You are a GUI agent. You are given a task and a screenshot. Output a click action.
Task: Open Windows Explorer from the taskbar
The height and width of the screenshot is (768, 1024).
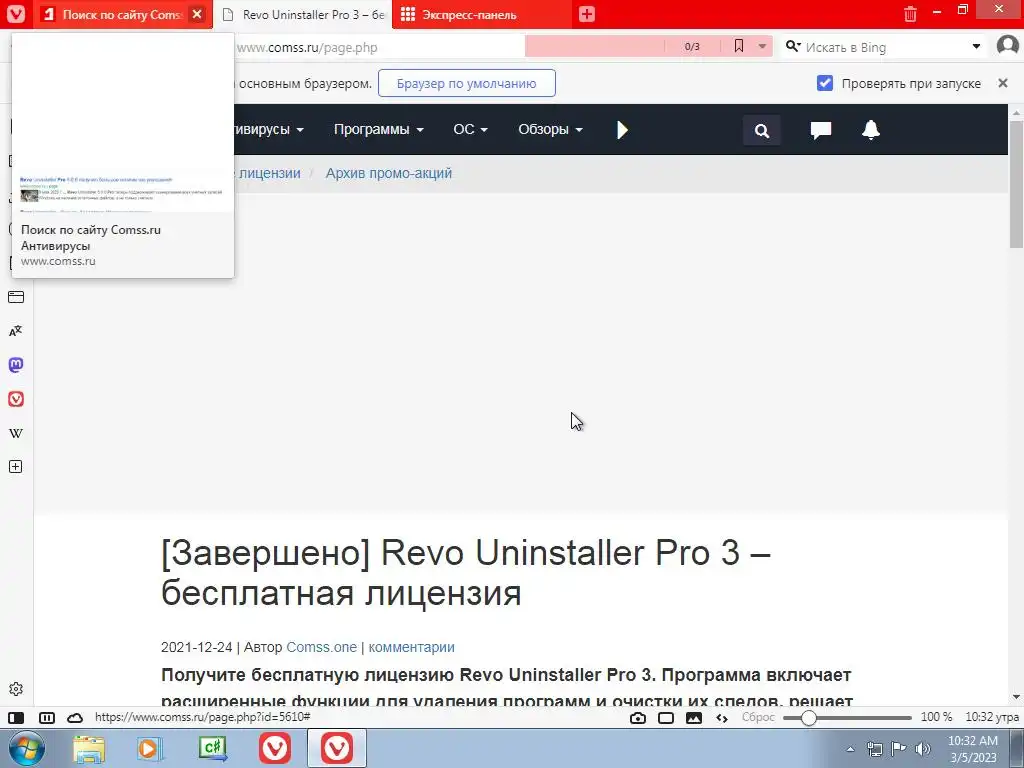coord(89,748)
